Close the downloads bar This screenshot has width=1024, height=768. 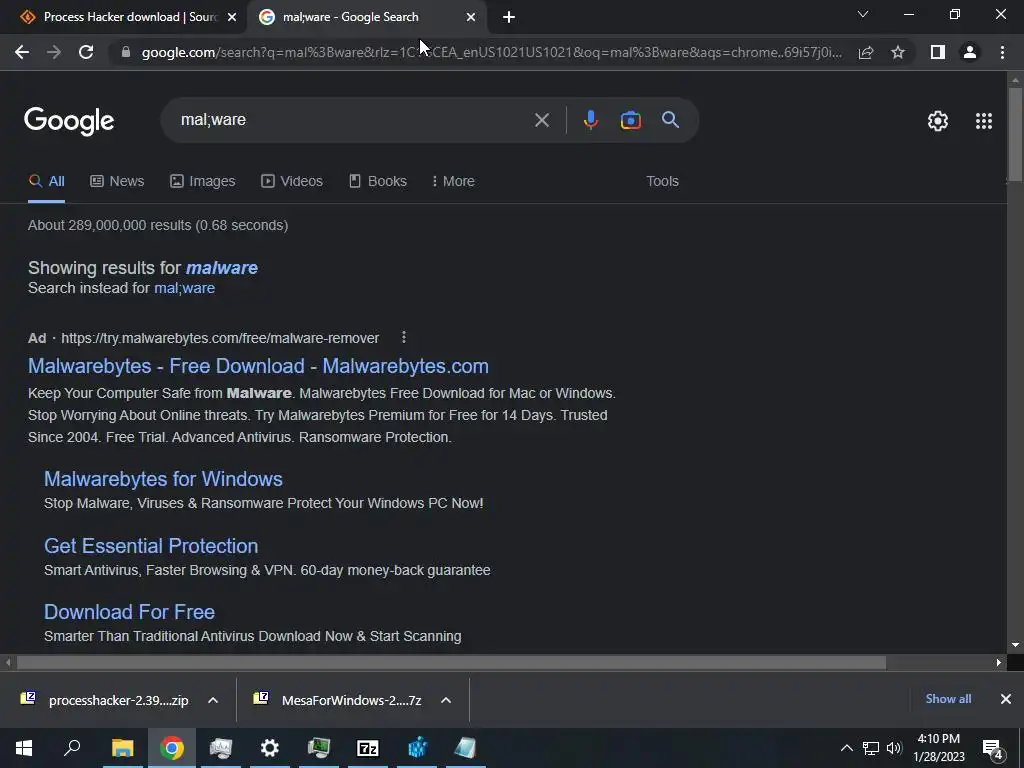[x=1006, y=699]
